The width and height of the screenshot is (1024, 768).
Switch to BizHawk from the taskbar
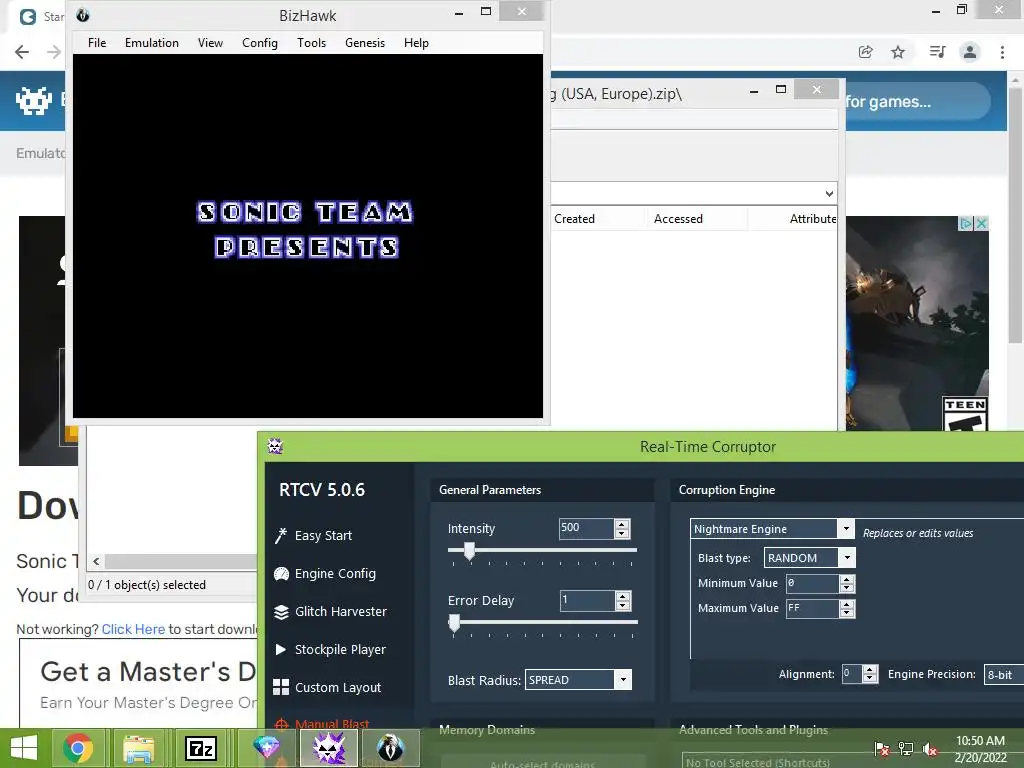(390, 748)
